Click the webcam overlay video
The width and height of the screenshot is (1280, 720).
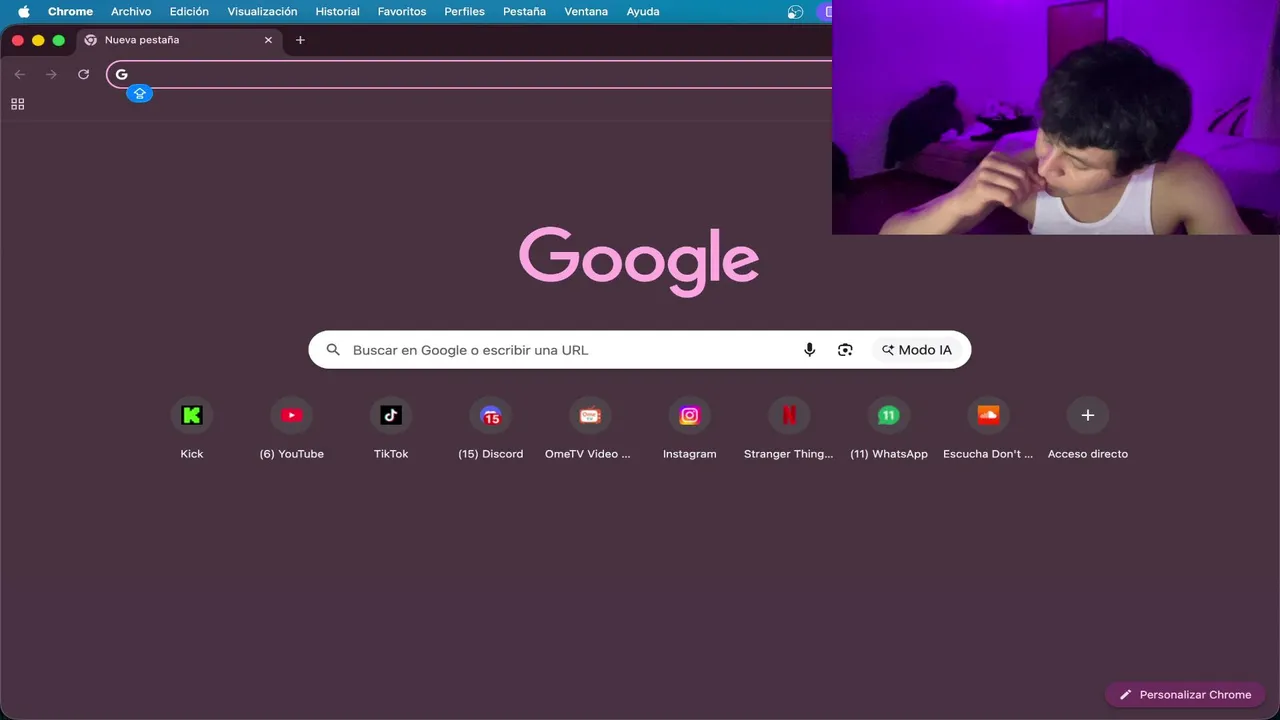pos(1056,117)
